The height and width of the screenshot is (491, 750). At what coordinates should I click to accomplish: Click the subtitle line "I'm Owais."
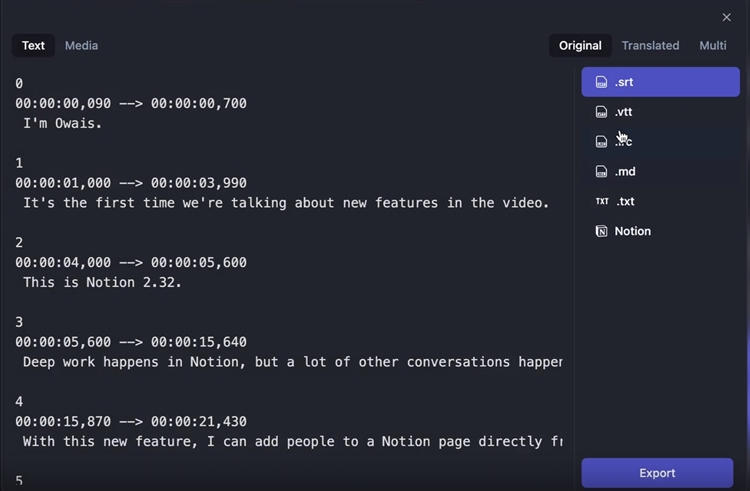tap(63, 123)
